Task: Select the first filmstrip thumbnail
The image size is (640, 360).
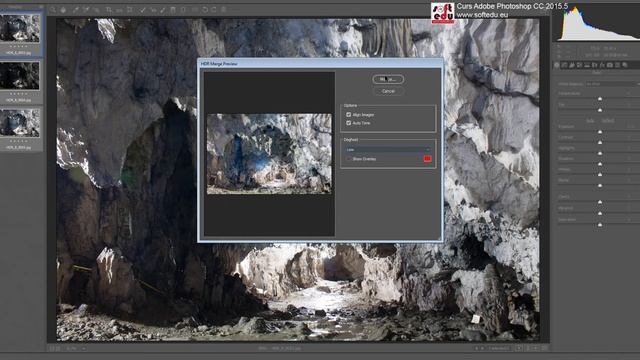Action: (20, 28)
